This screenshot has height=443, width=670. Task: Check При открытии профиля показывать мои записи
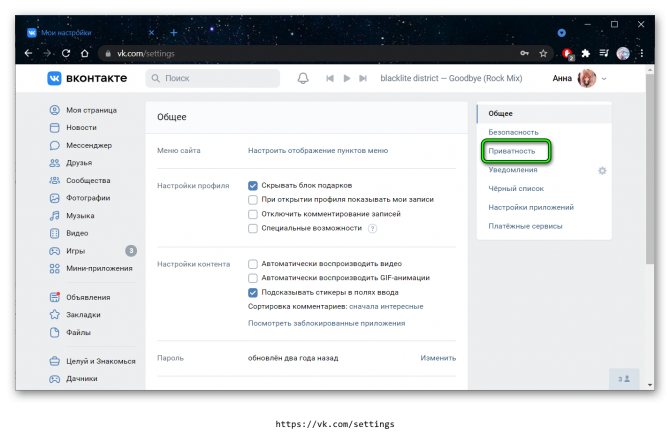pos(253,199)
